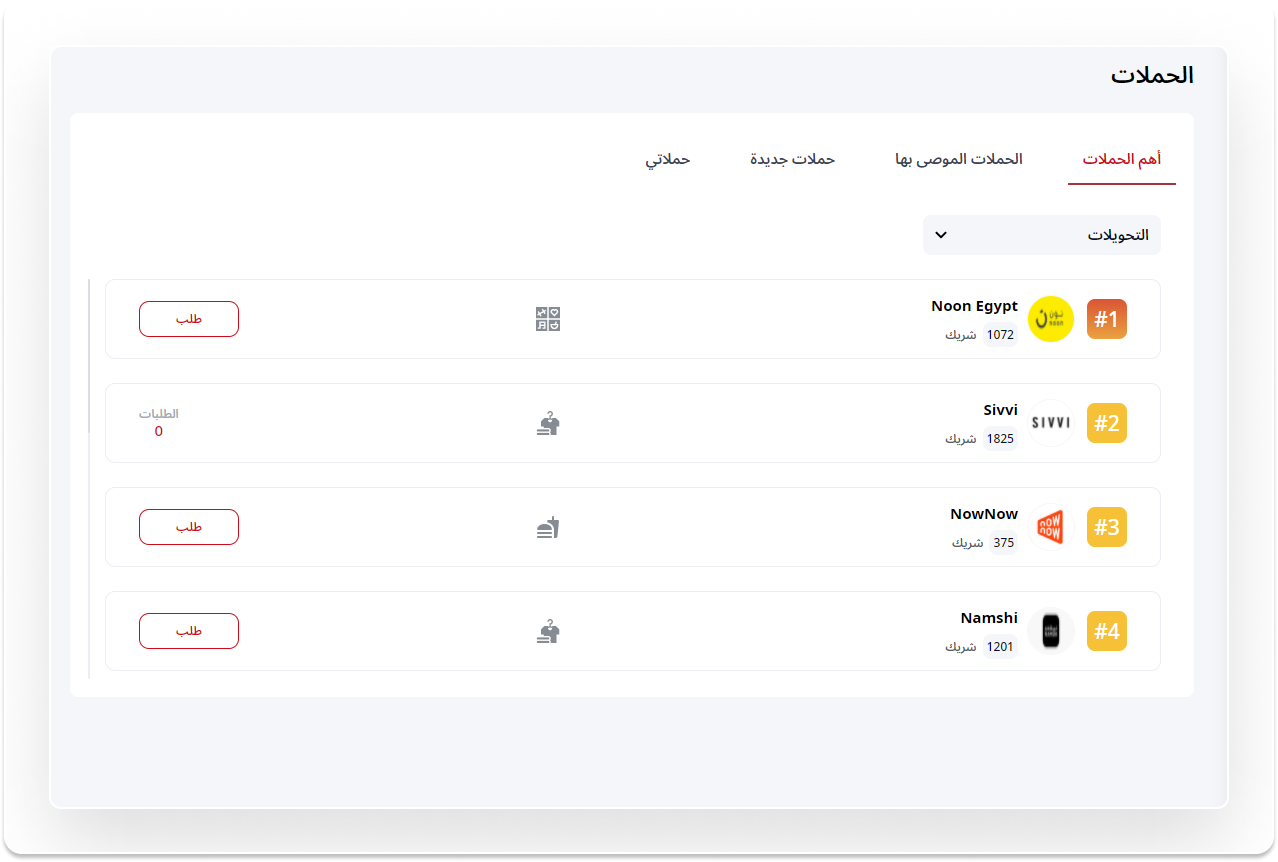Click the food category icon in NowNow row
1278x862 pixels.
pyautogui.click(x=548, y=527)
